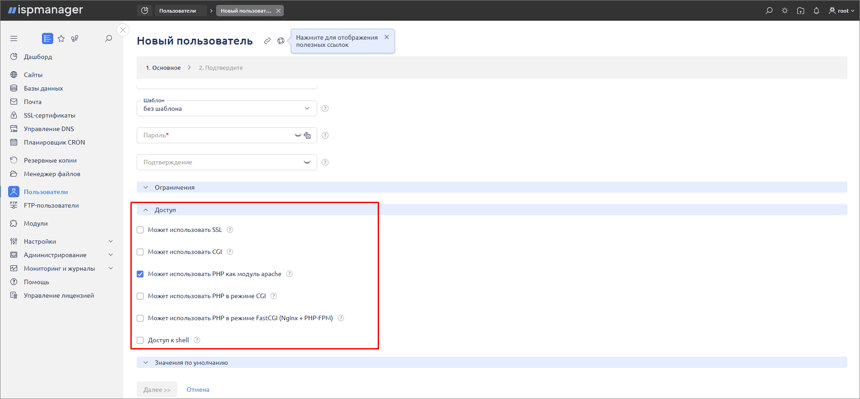Show favorites star menu in sidebar

coord(61,38)
